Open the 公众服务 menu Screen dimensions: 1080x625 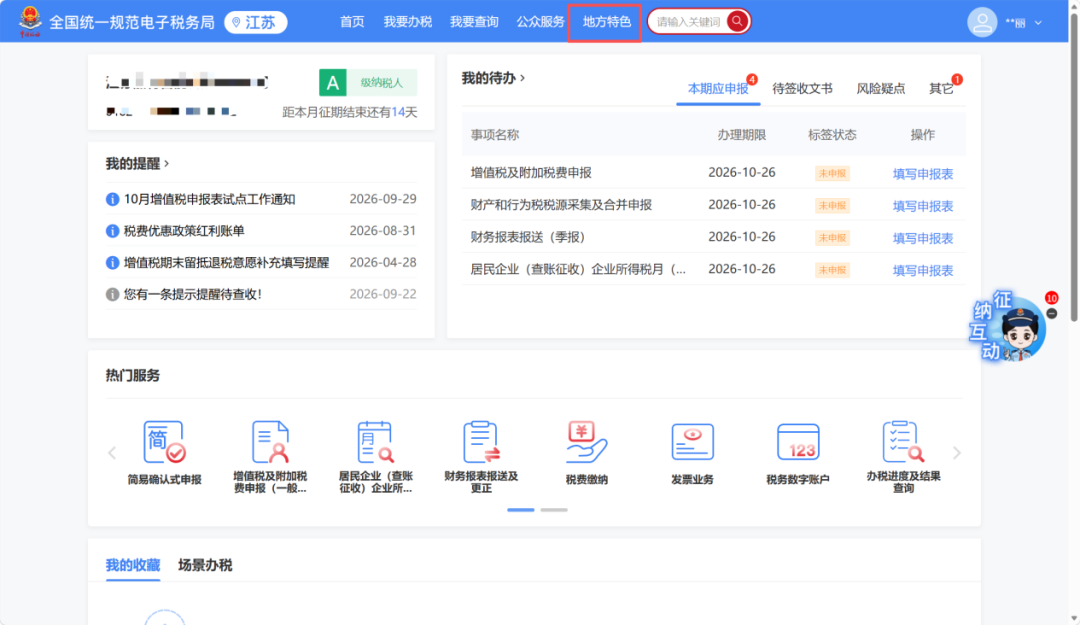pos(541,22)
